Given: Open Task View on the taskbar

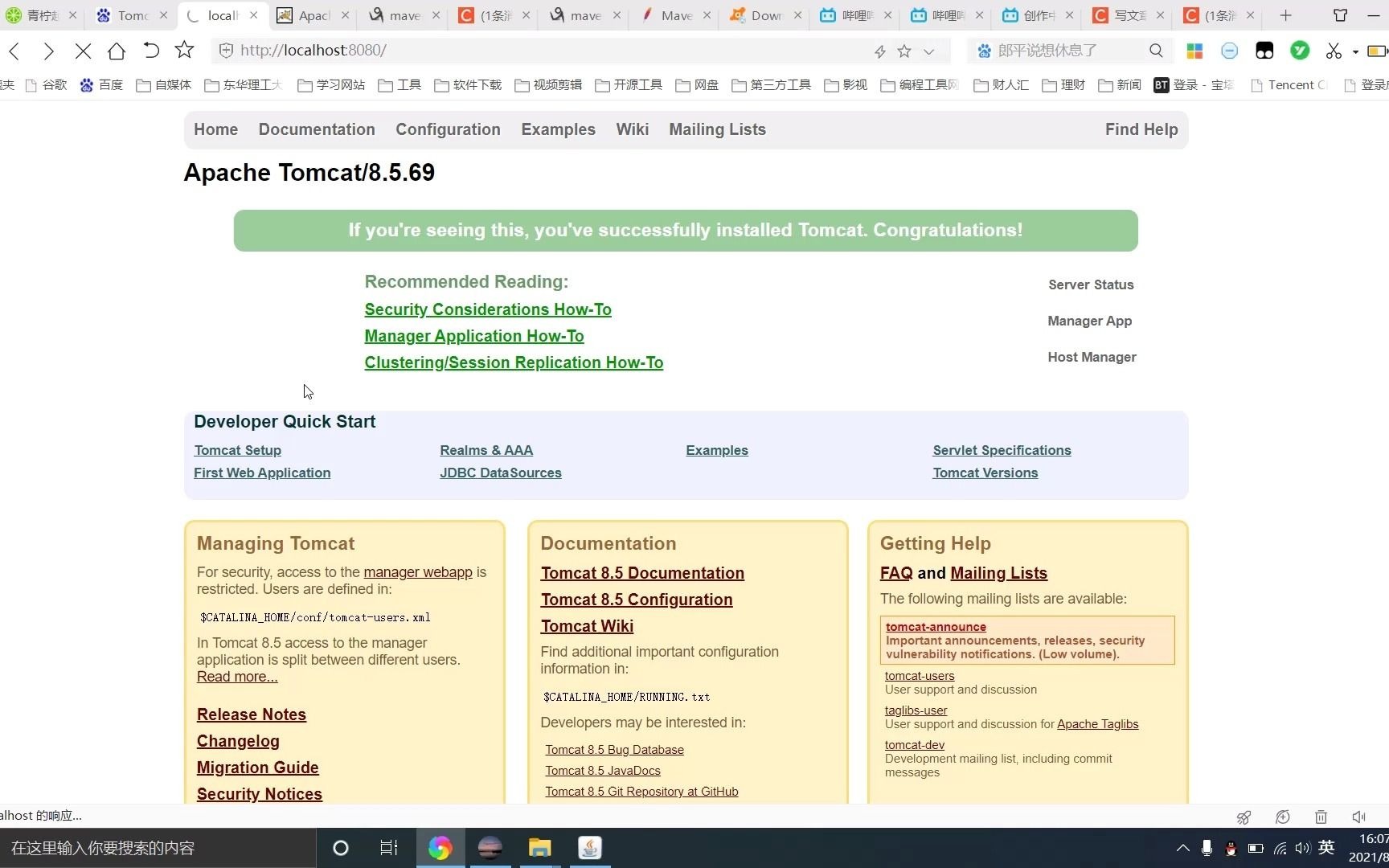Looking at the screenshot, I should (389, 848).
